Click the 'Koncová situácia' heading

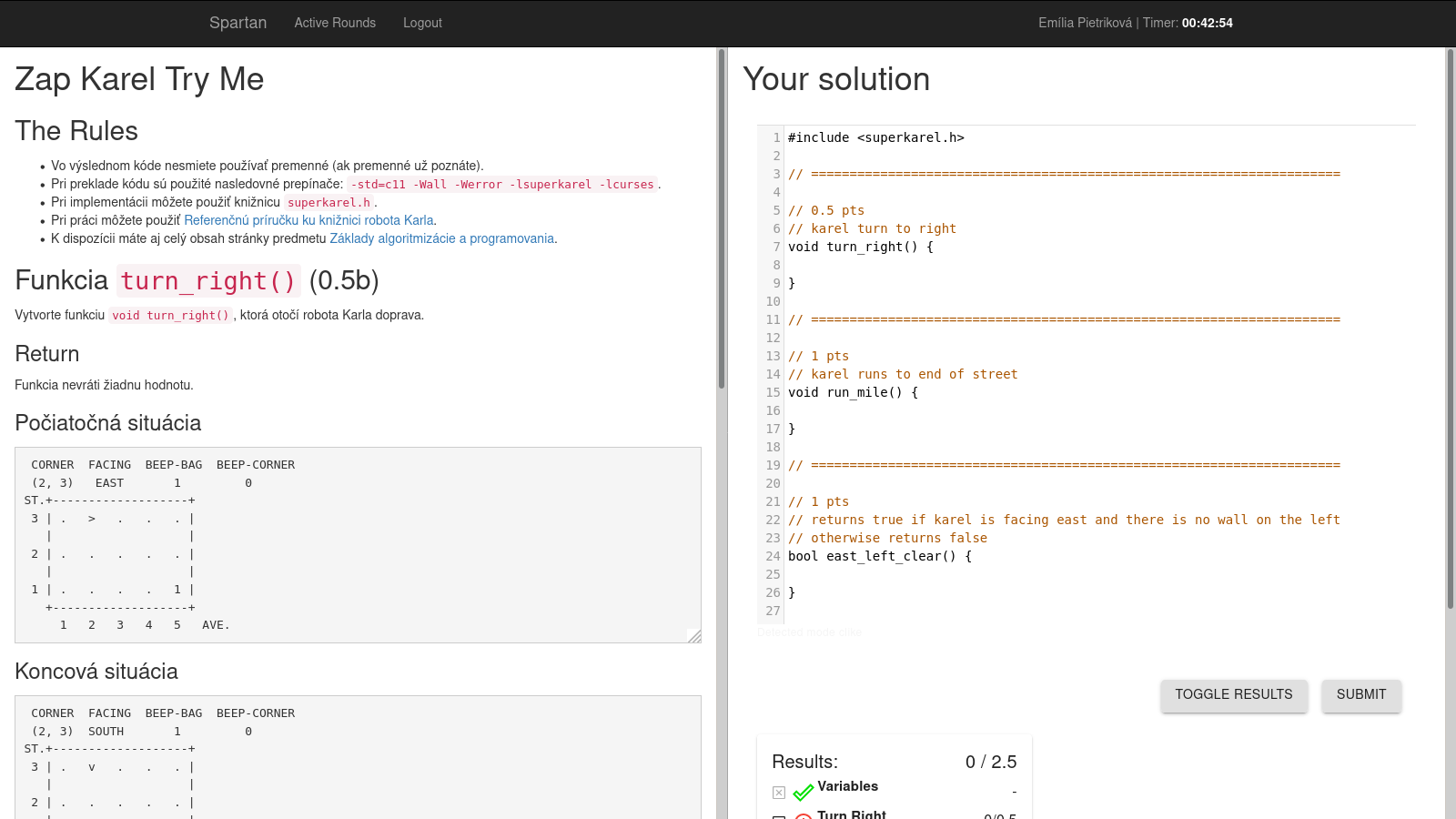[96, 672]
